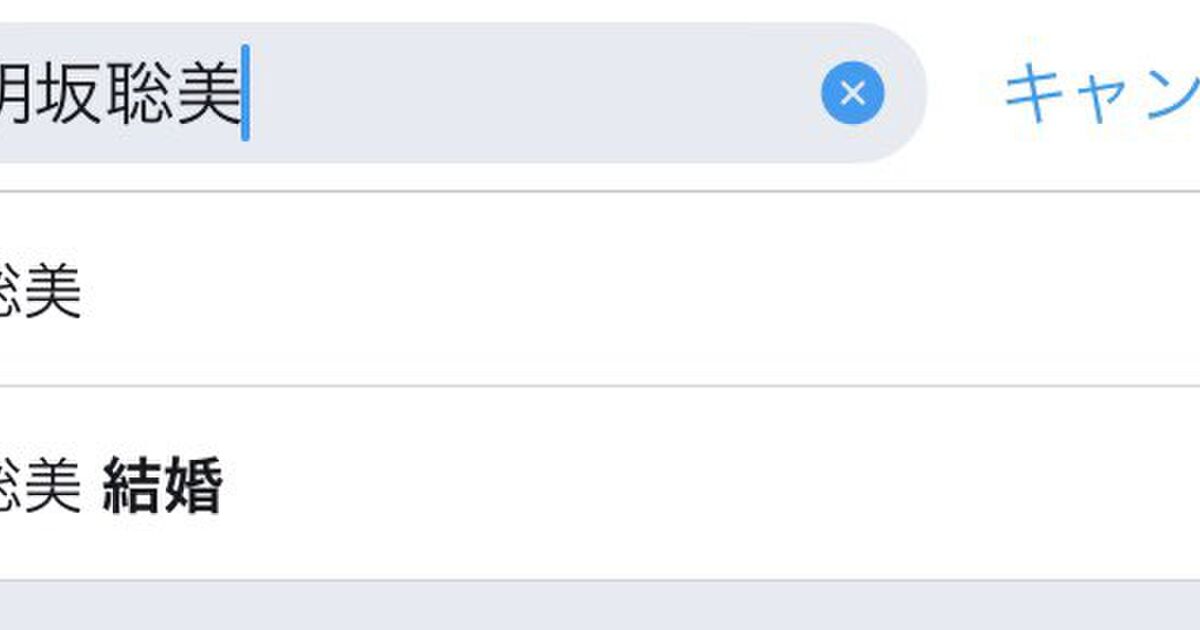Choose the suggestion ending in 聡美 結婚
Screen dimensions: 1200x630
(x=600, y=484)
